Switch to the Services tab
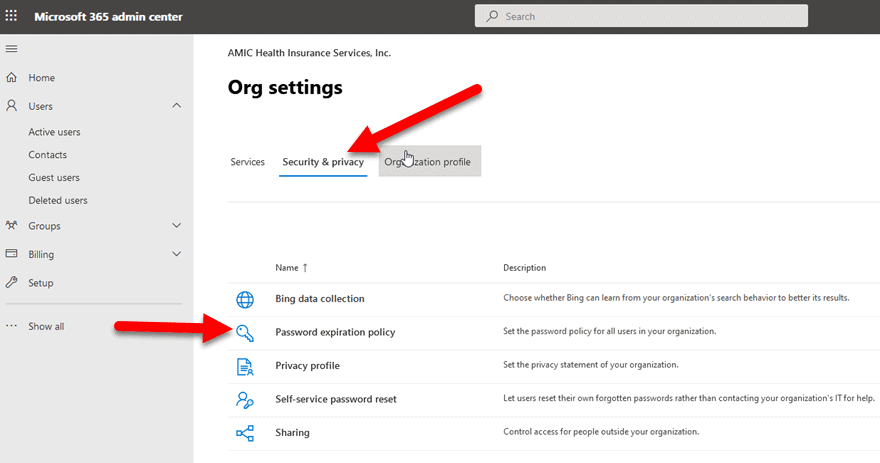The image size is (880, 463). pos(248,162)
